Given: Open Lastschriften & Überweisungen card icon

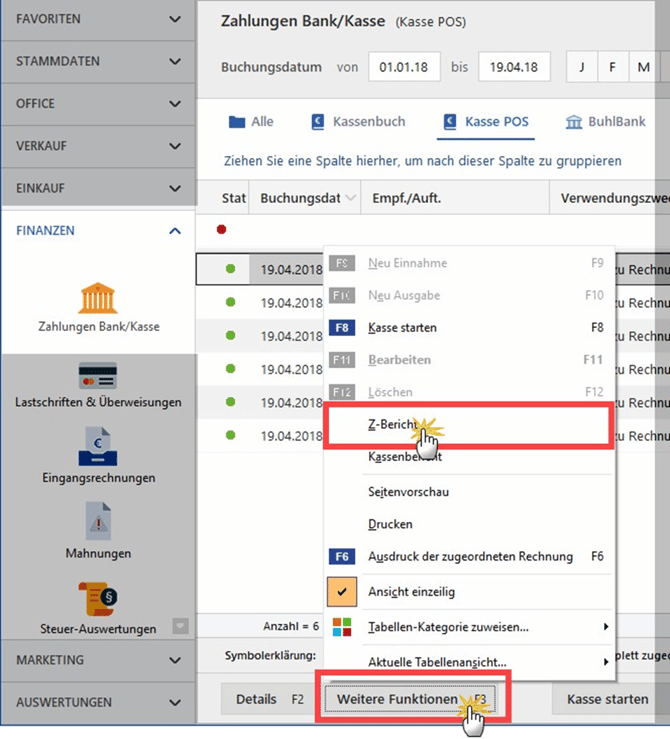Looking at the screenshot, I should 98,375.
